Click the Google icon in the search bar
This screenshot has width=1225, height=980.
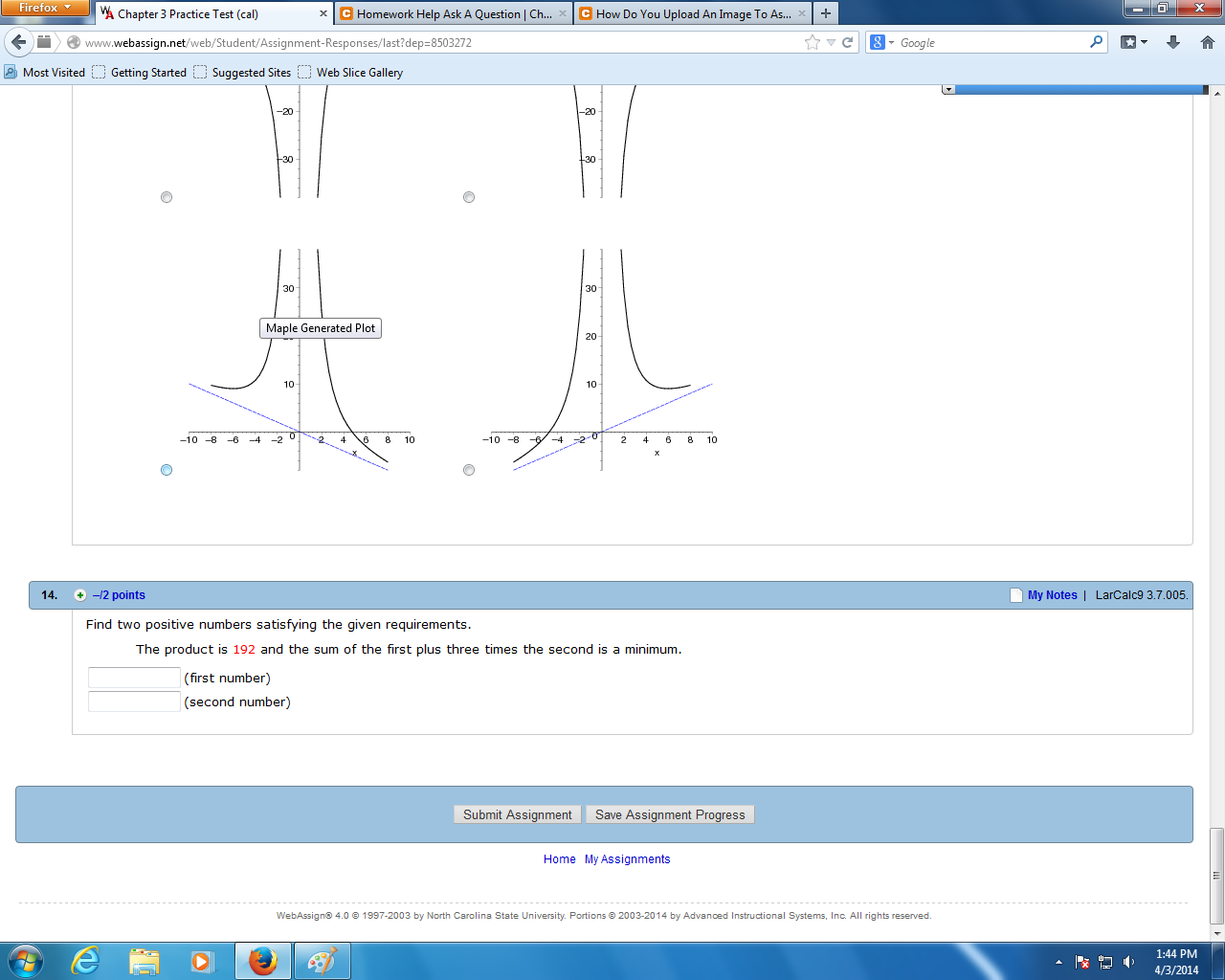[x=877, y=42]
